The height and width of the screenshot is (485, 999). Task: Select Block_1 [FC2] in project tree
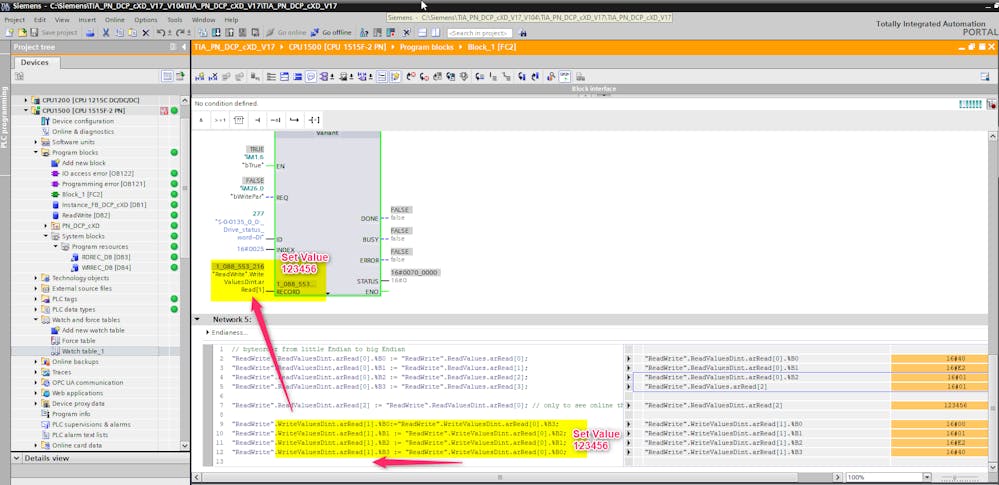[x=82, y=194]
